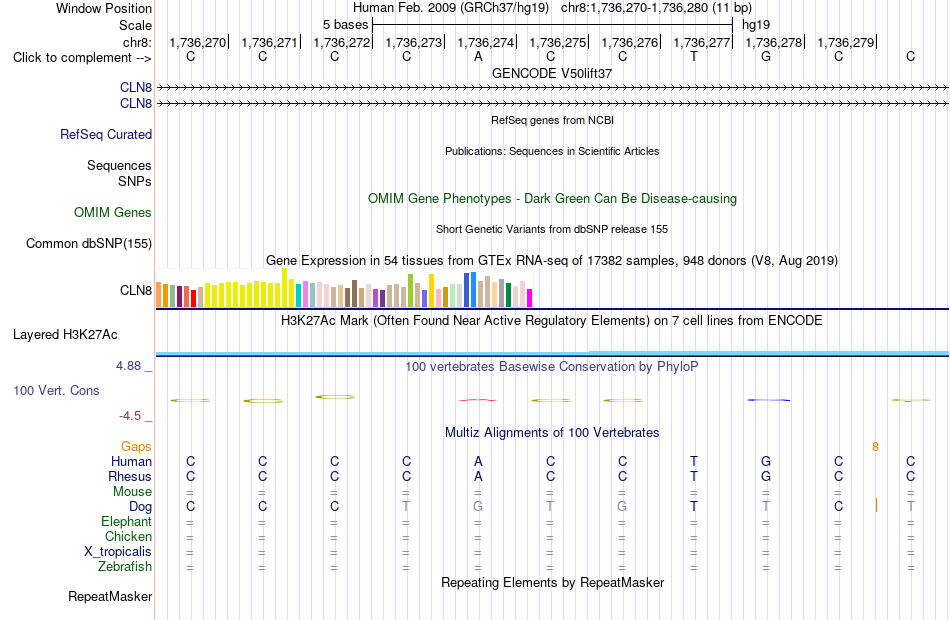Image resolution: width=950 pixels, height=620 pixels.
Task: Click the 'hg19' label by the scale bar
Action: tap(756, 25)
